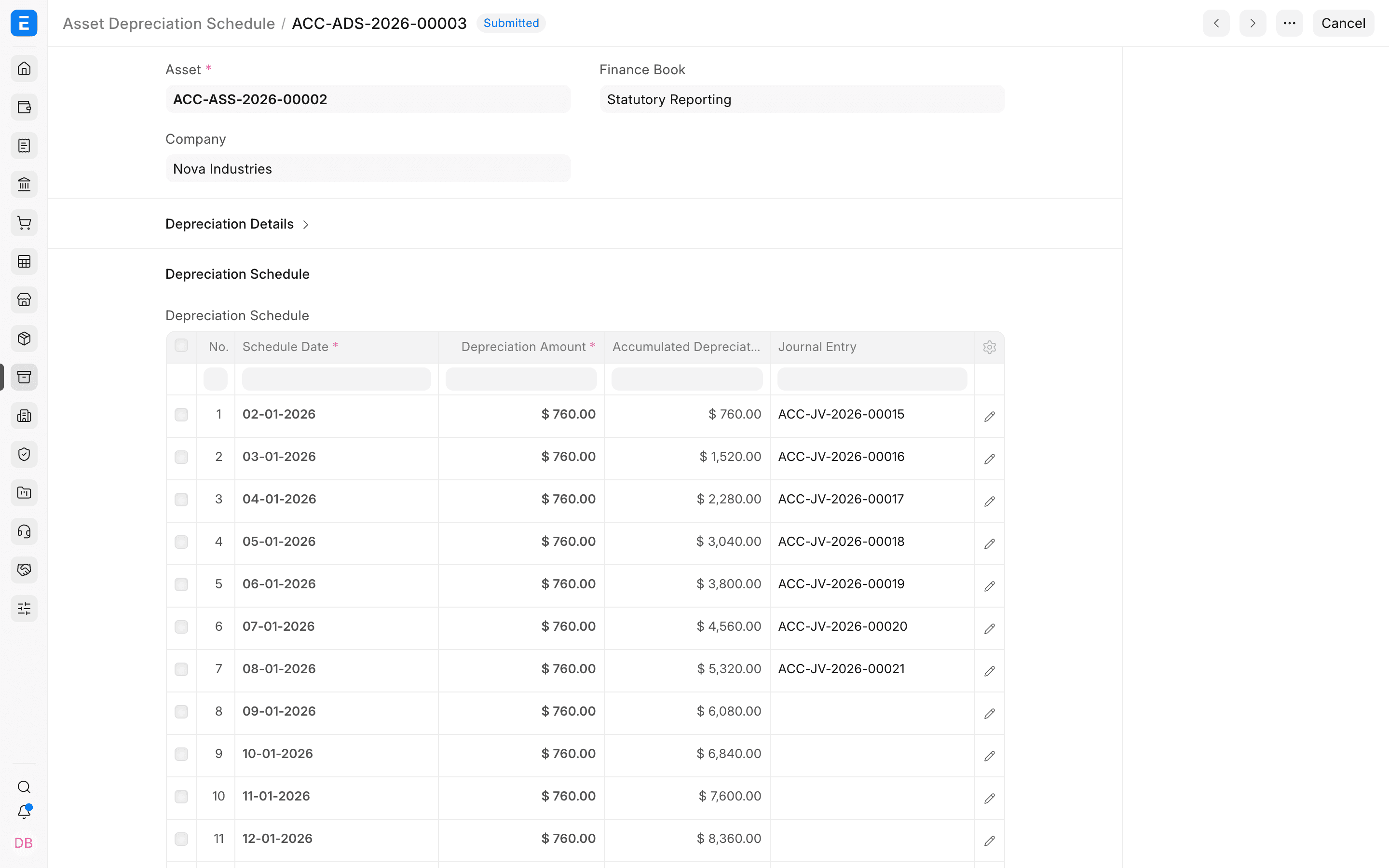Image resolution: width=1389 pixels, height=868 pixels.
Task: Open the Home icon in the sidebar
Action: pyautogui.click(x=24, y=68)
